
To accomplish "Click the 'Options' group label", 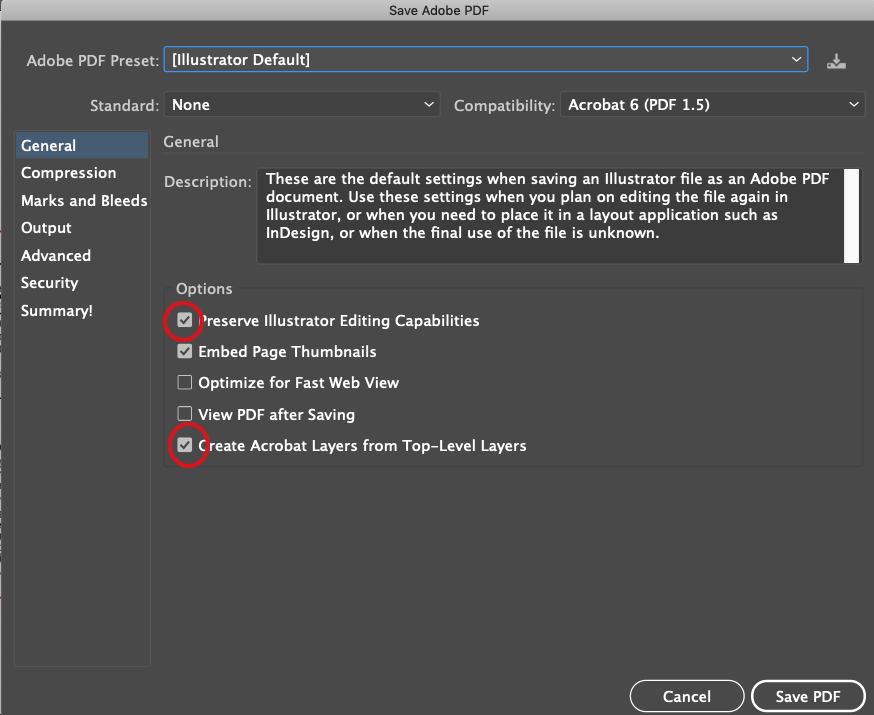I will point(204,289).
